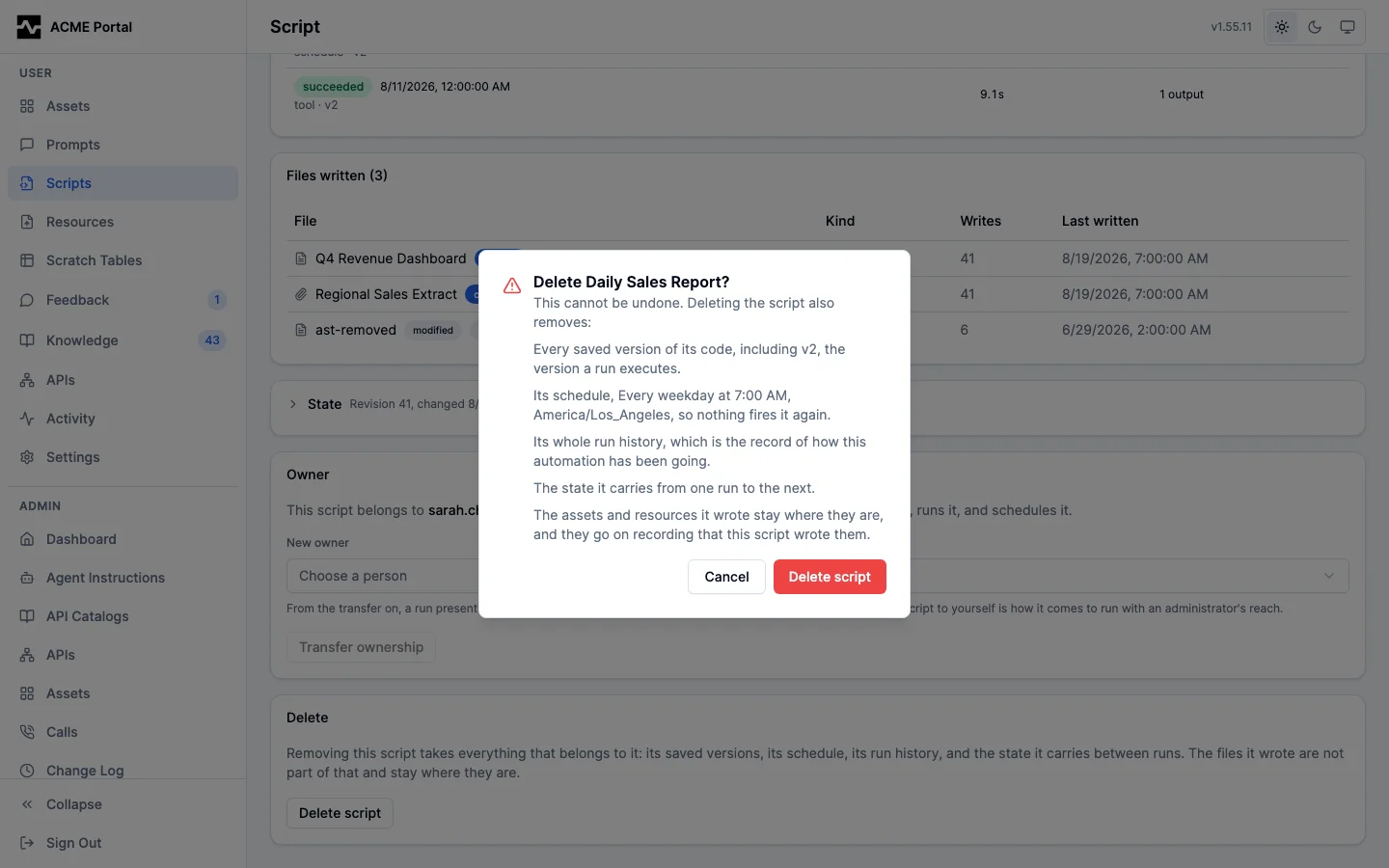1389x868 pixels.
Task: Click Cancel in the delete dialog
Action: point(726,577)
